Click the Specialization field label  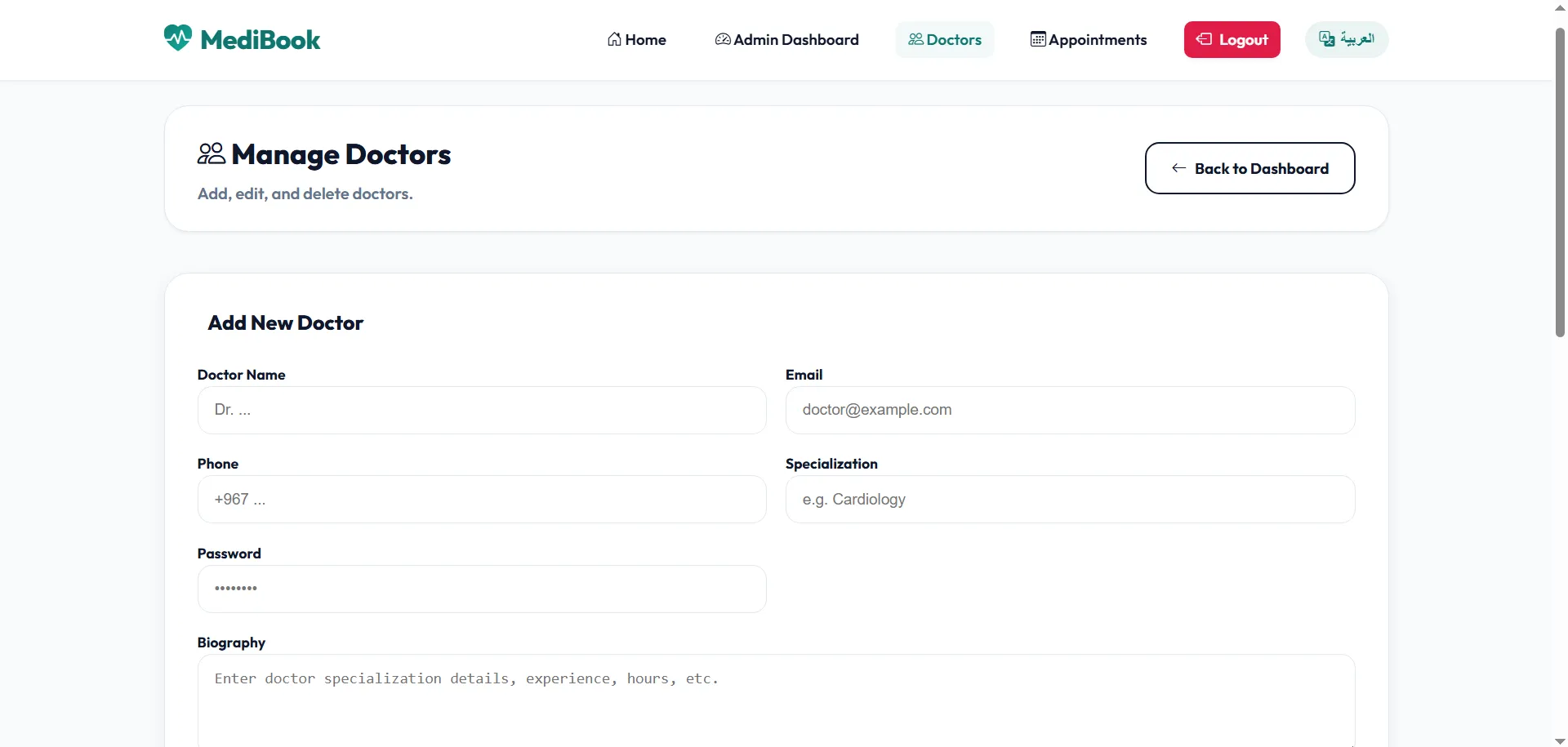[x=832, y=464]
